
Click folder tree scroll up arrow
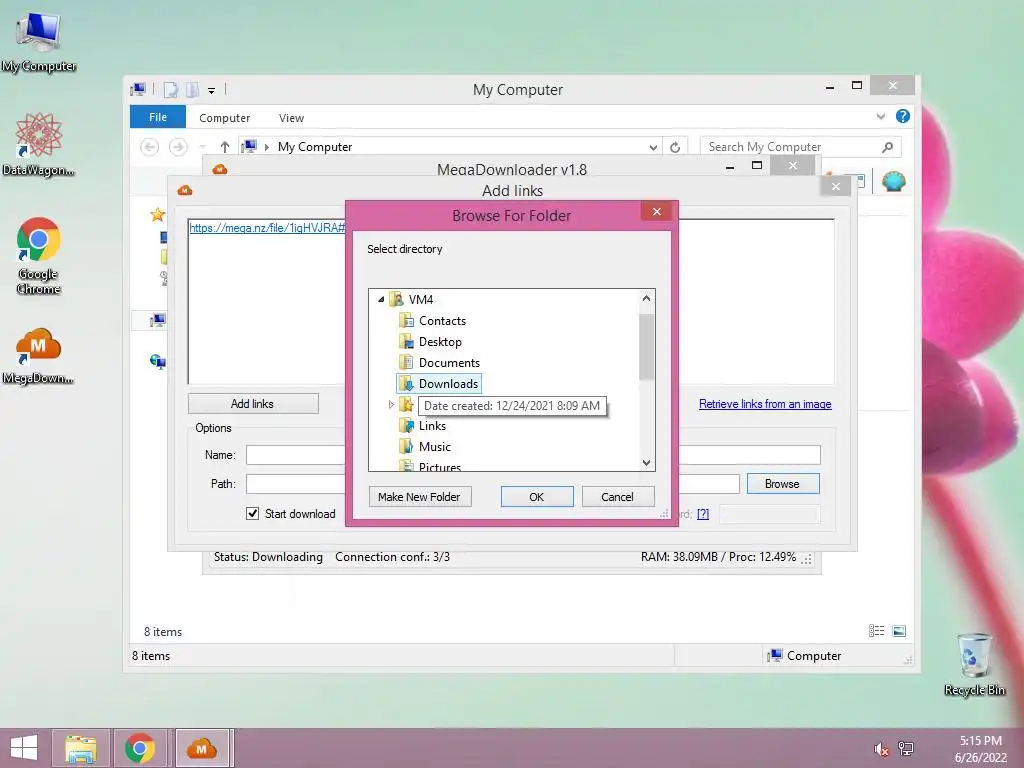click(647, 298)
